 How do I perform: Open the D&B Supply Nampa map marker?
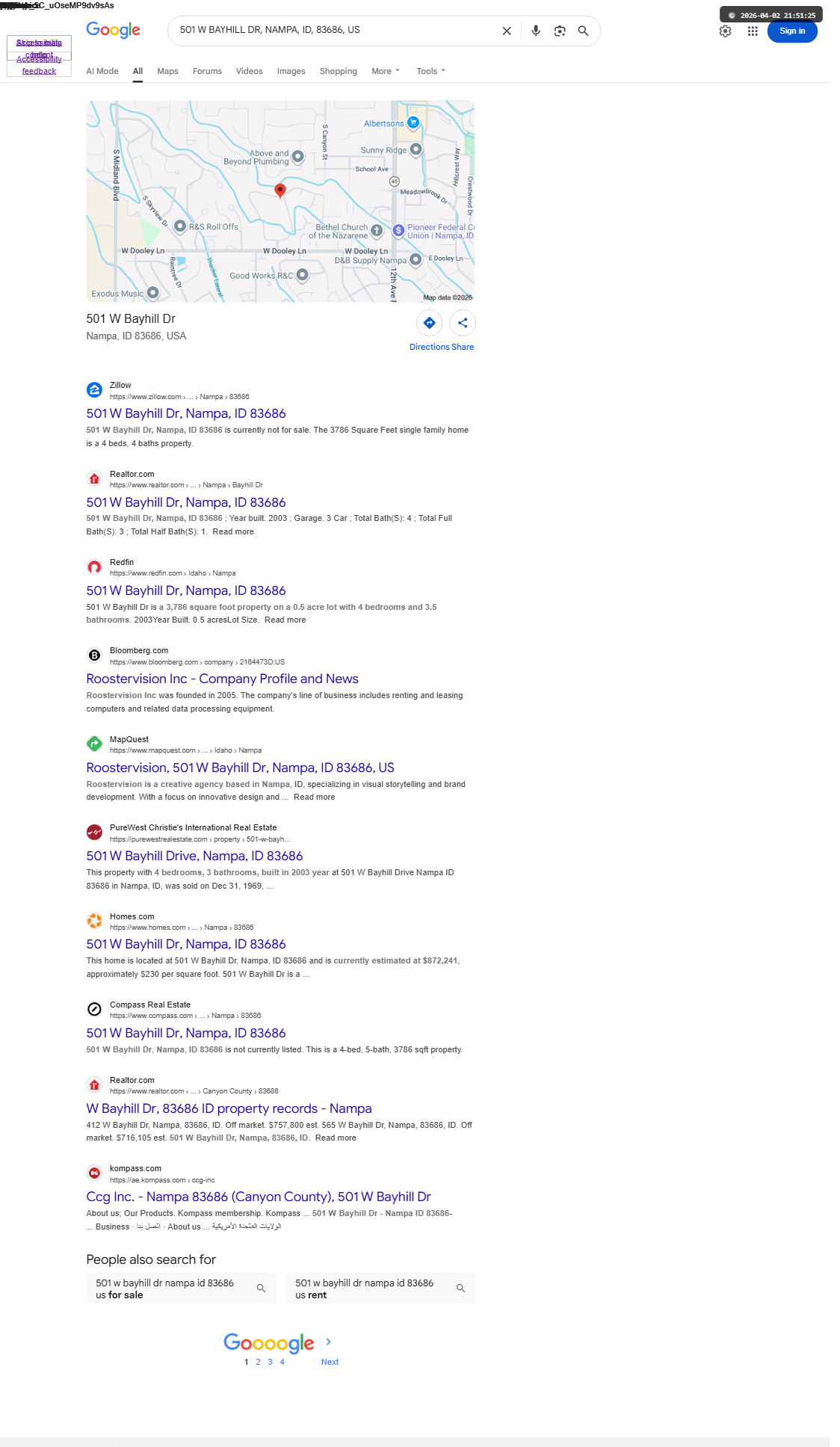pyautogui.click(x=416, y=260)
